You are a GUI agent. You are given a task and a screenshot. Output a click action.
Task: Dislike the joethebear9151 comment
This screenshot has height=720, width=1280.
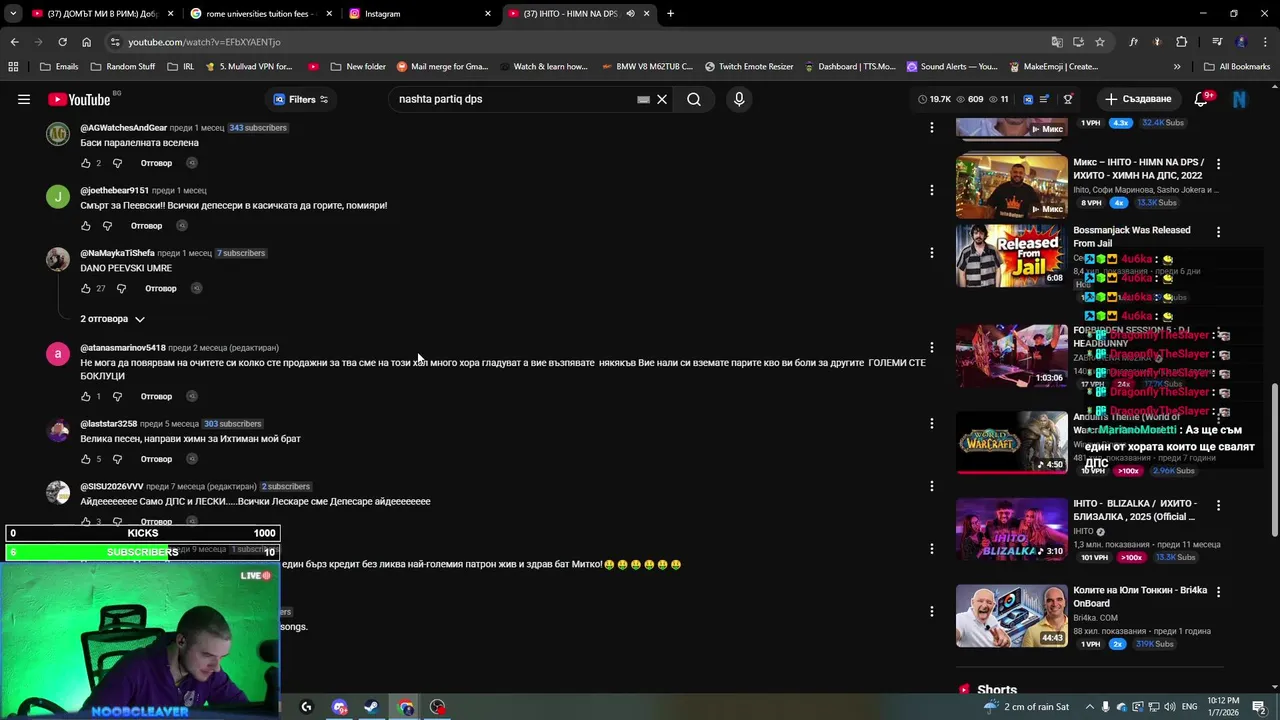pos(108,226)
